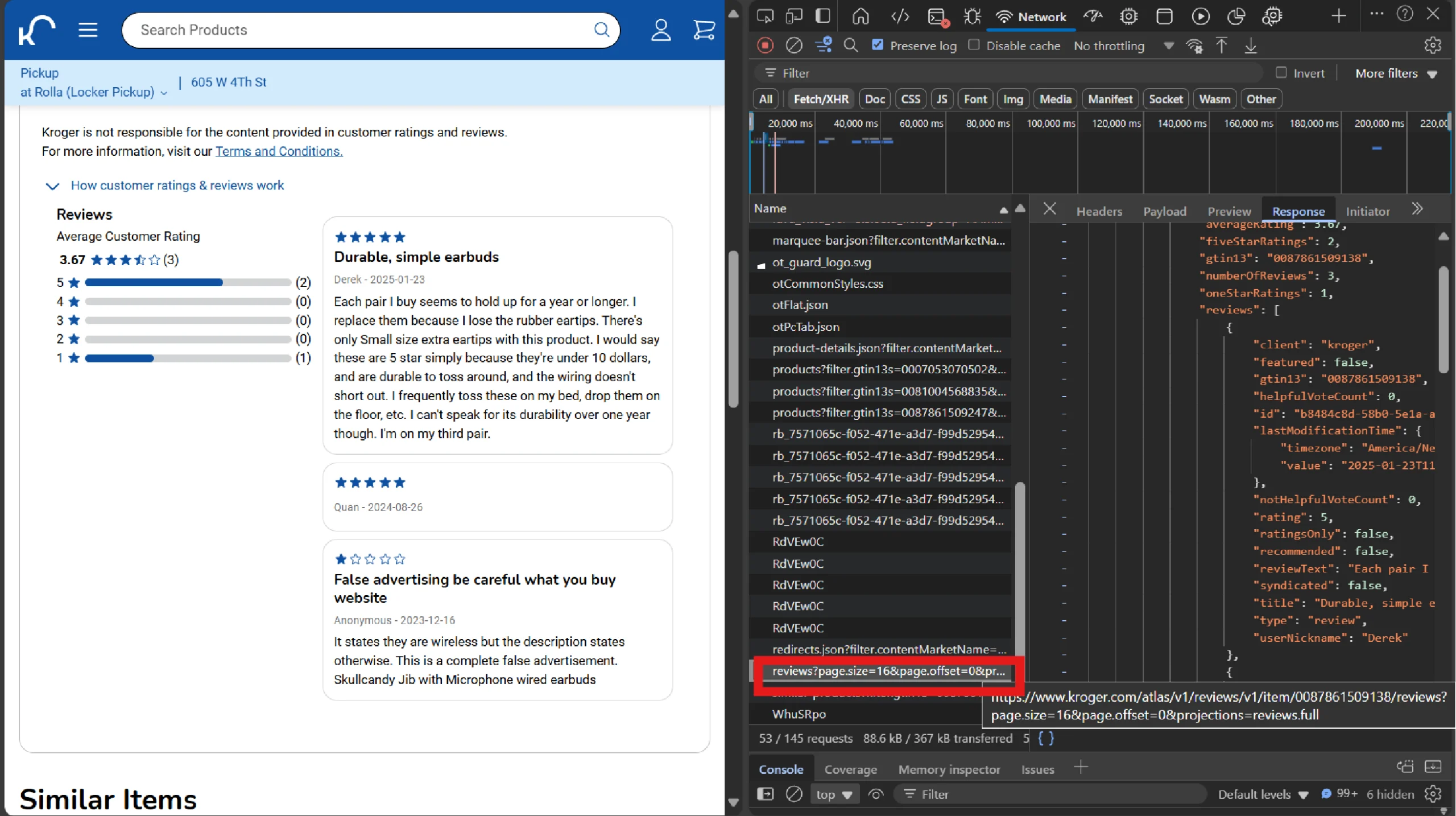
Task: Switch to the Preview tab
Action: (x=1229, y=211)
